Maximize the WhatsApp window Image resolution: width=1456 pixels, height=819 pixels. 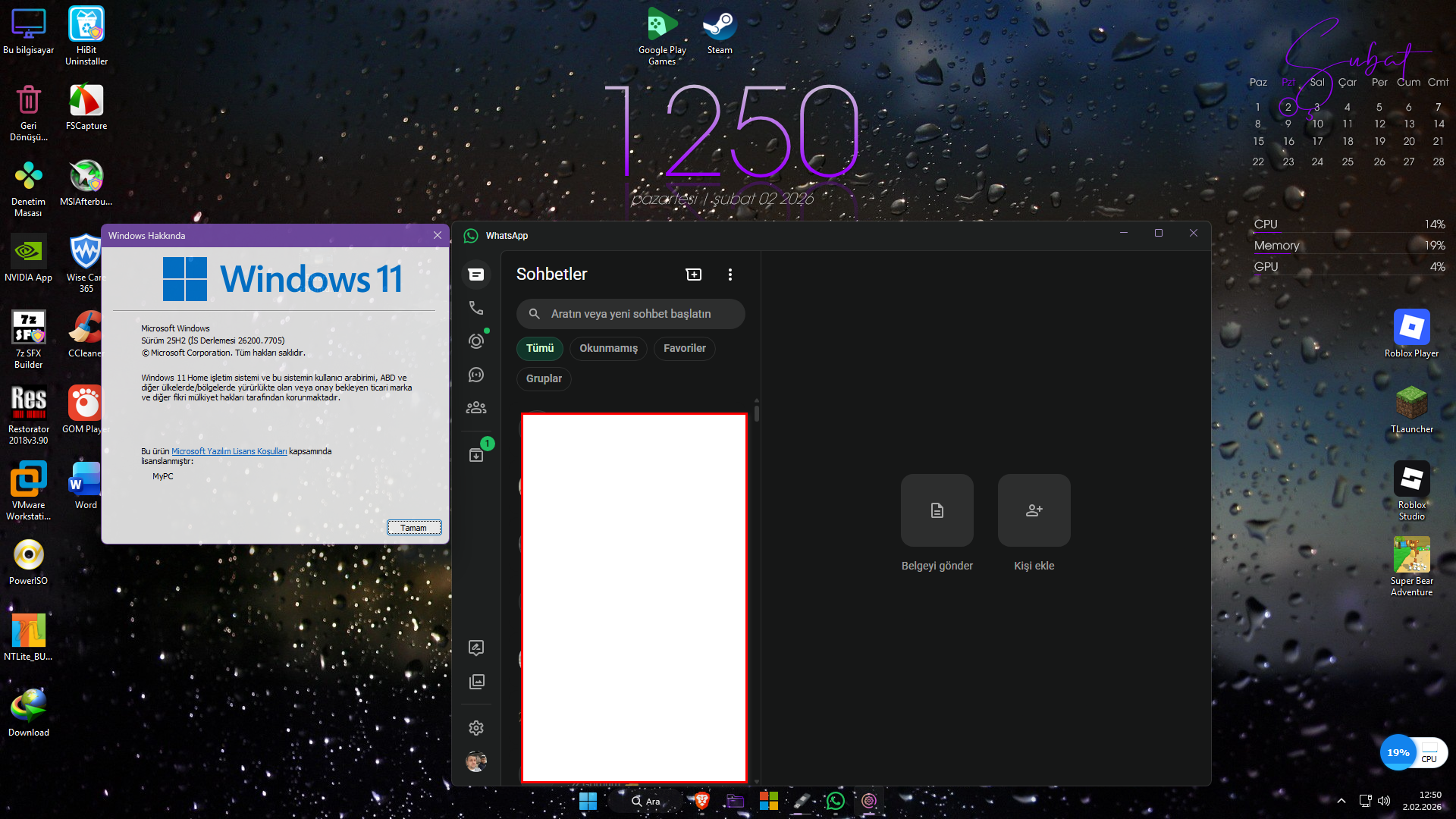[1159, 233]
